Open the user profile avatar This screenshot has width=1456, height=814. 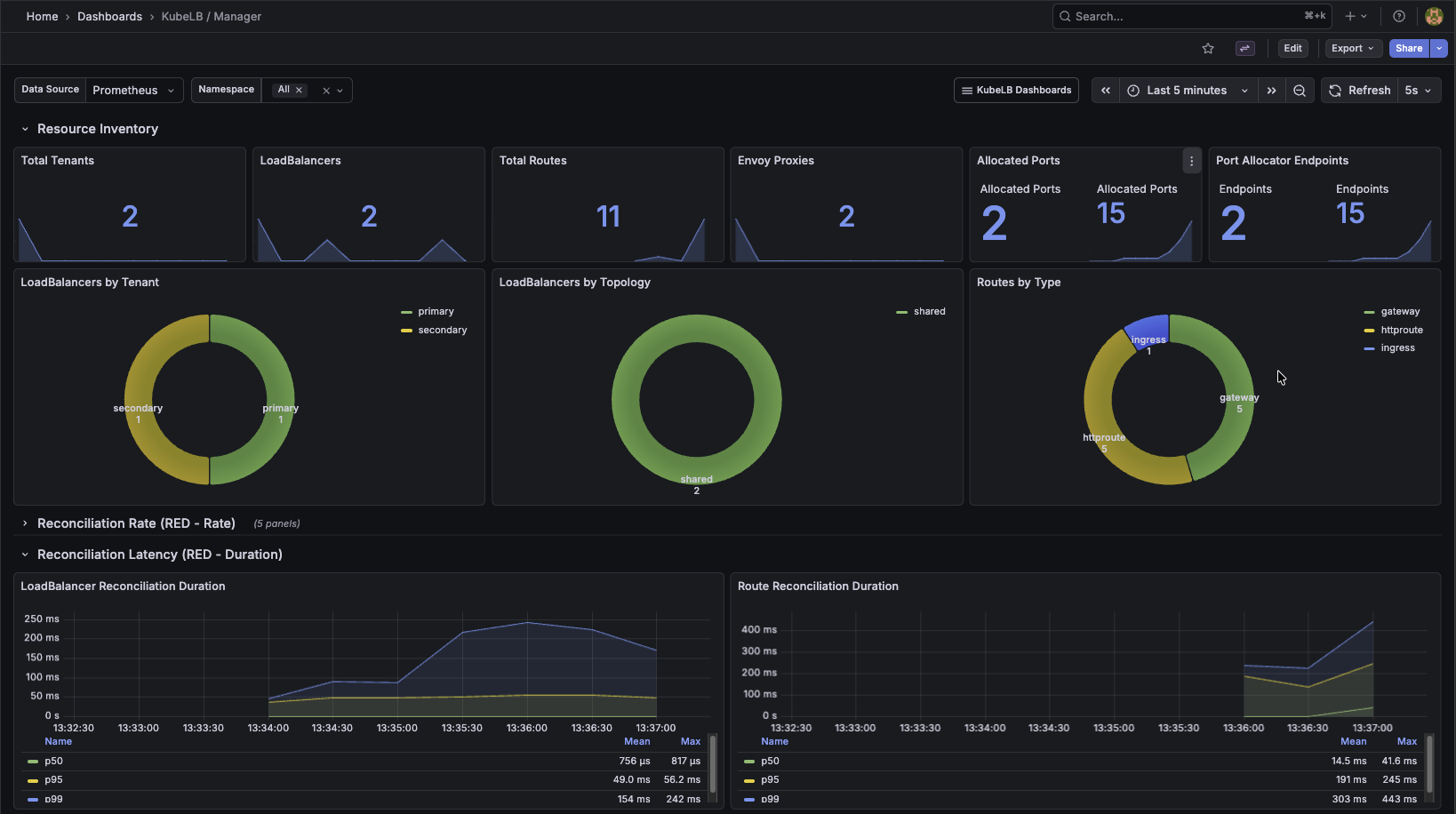click(1434, 16)
